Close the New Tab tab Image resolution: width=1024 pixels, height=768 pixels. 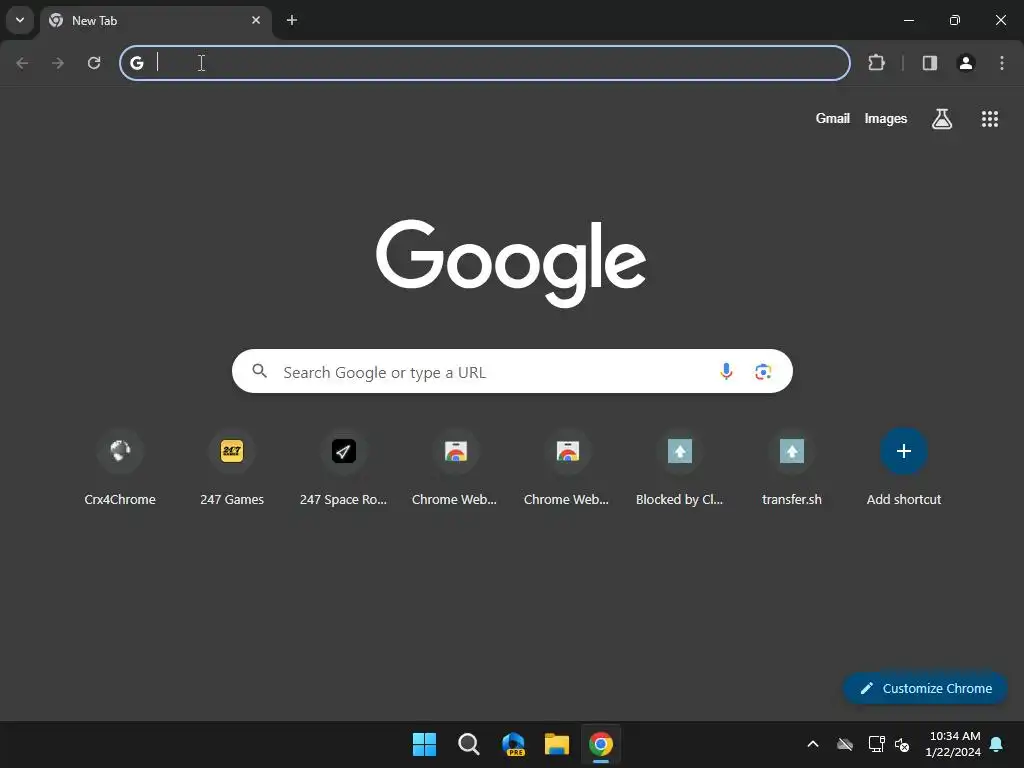click(256, 20)
